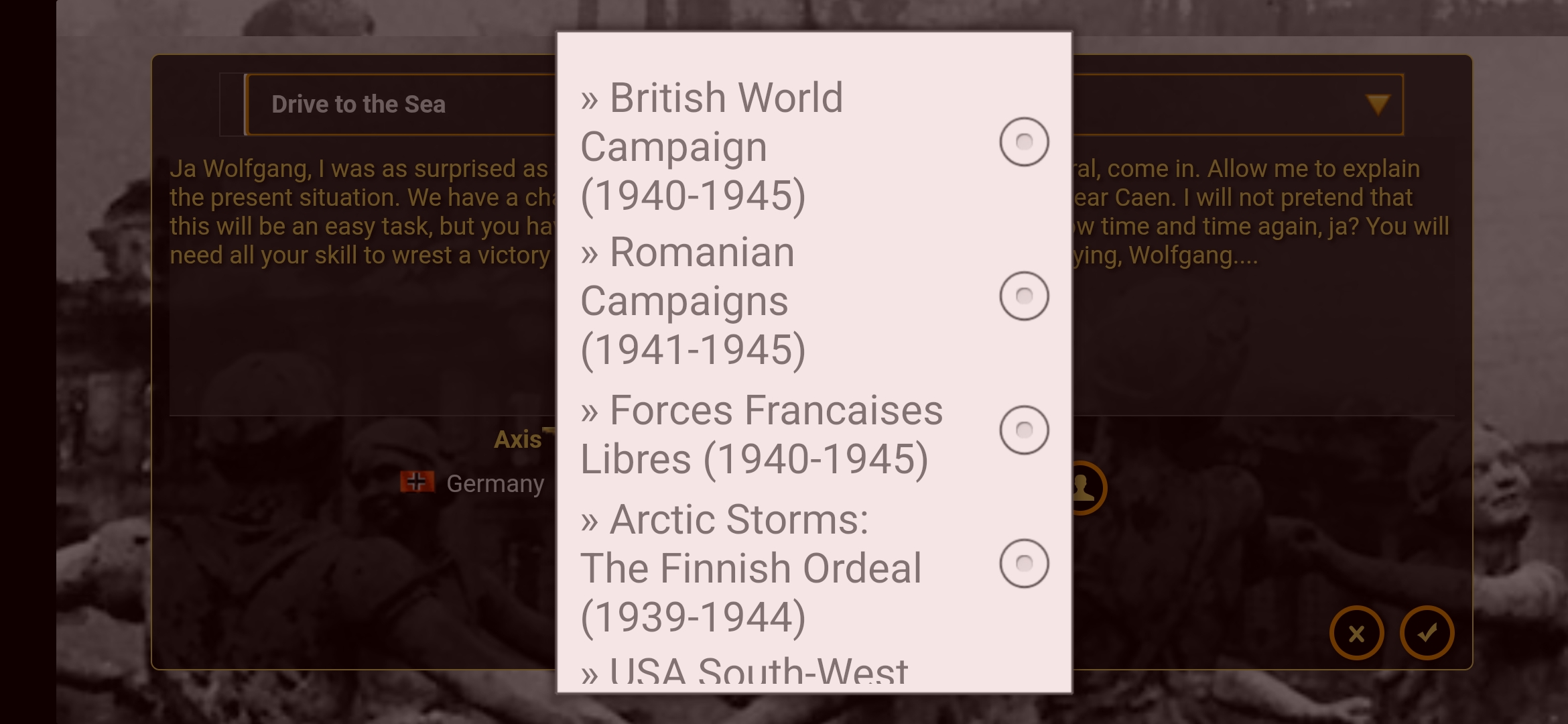Expand the scenario dropdown arrow
Viewport: 1568px width, 724px height.
point(1377,105)
